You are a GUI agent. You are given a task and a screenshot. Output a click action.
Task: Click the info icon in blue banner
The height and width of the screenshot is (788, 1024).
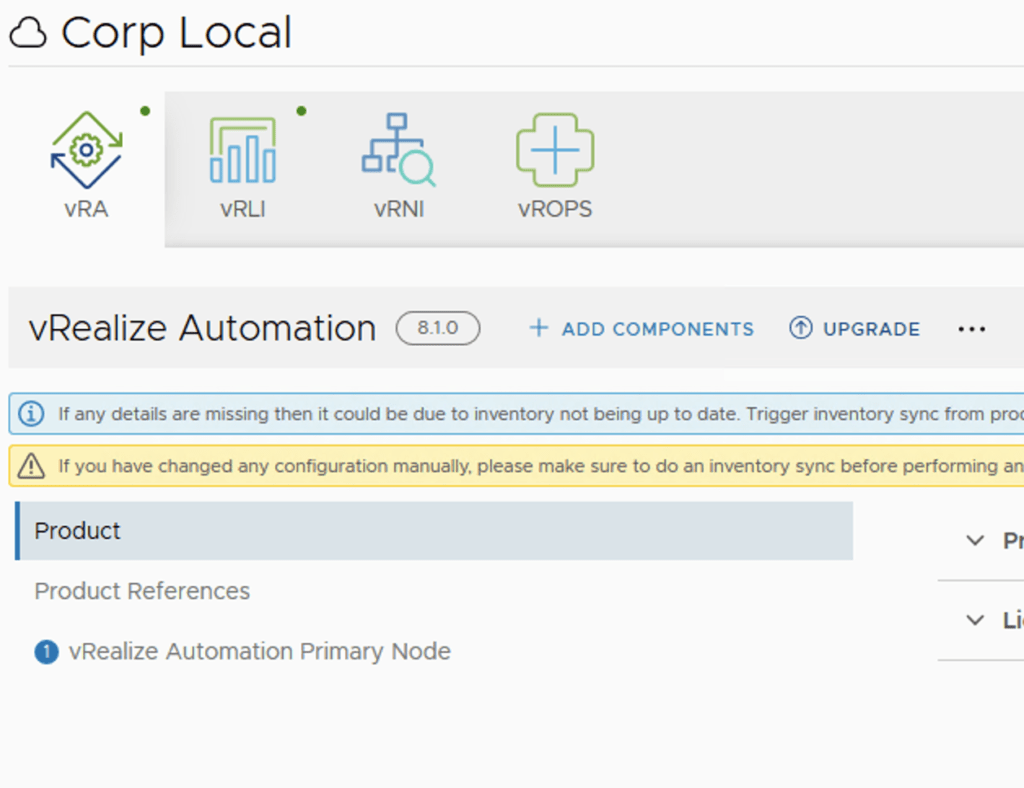(x=32, y=413)
